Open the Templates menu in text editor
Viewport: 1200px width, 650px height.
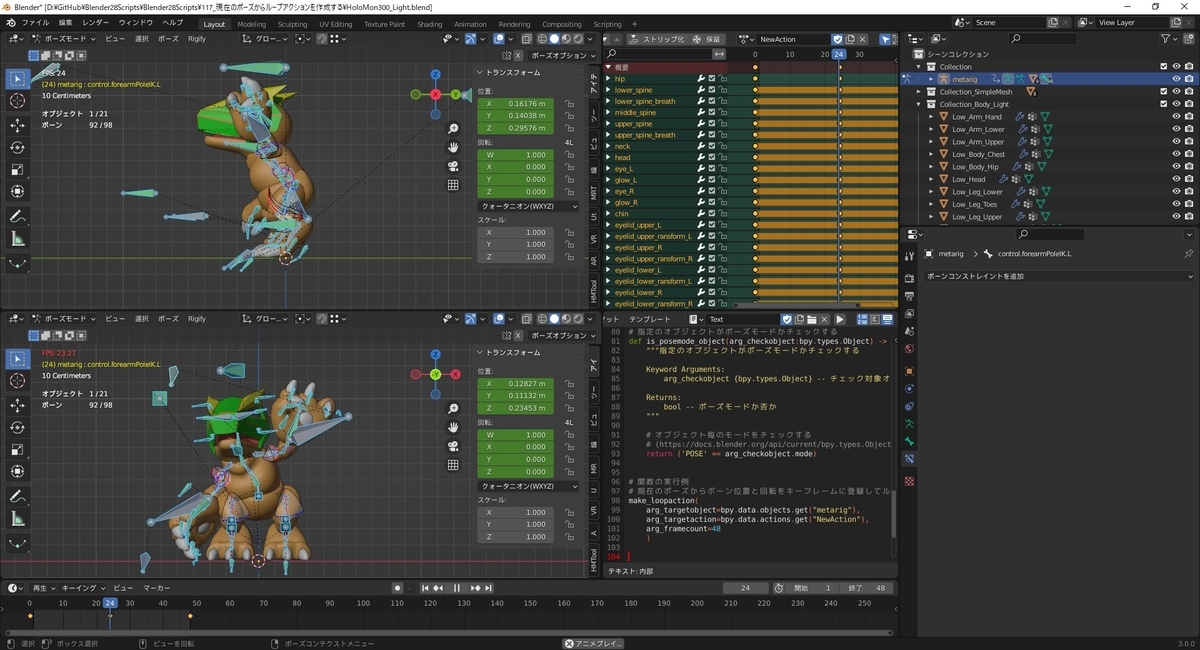pos(650,319)
